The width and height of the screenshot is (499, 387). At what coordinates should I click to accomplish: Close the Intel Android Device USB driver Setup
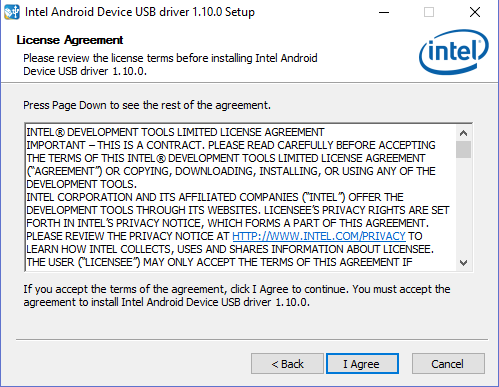pos(475,12)
